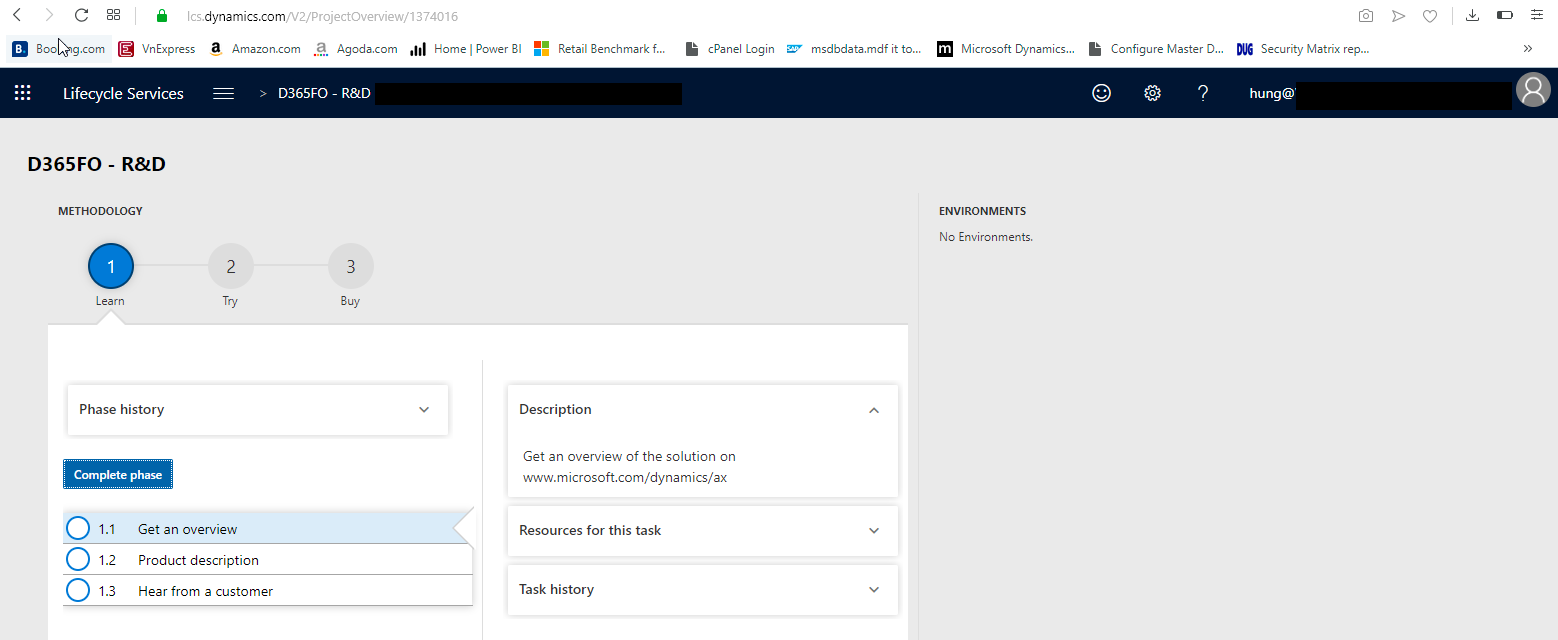The width and height of the screenshot is (1558, 640).
Task: Click the METHODOLOGY heading
Action: [x=100, y=211]
